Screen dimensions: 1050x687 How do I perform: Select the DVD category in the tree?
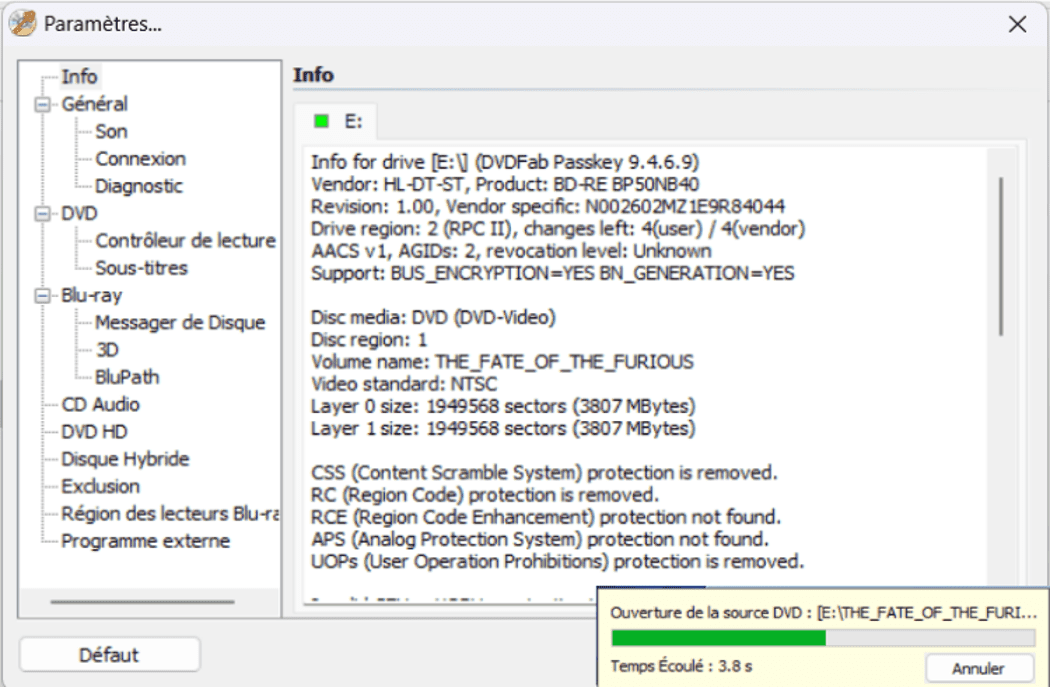80,214
